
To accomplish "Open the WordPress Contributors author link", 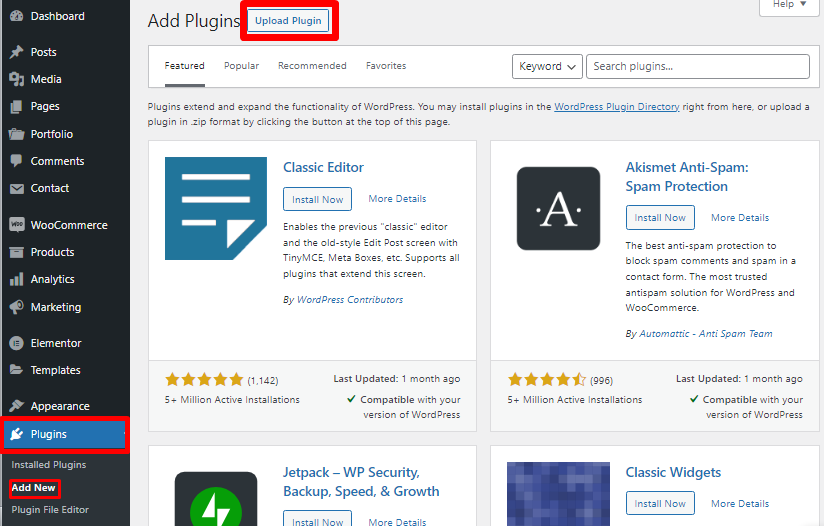I will click(350, 300).
